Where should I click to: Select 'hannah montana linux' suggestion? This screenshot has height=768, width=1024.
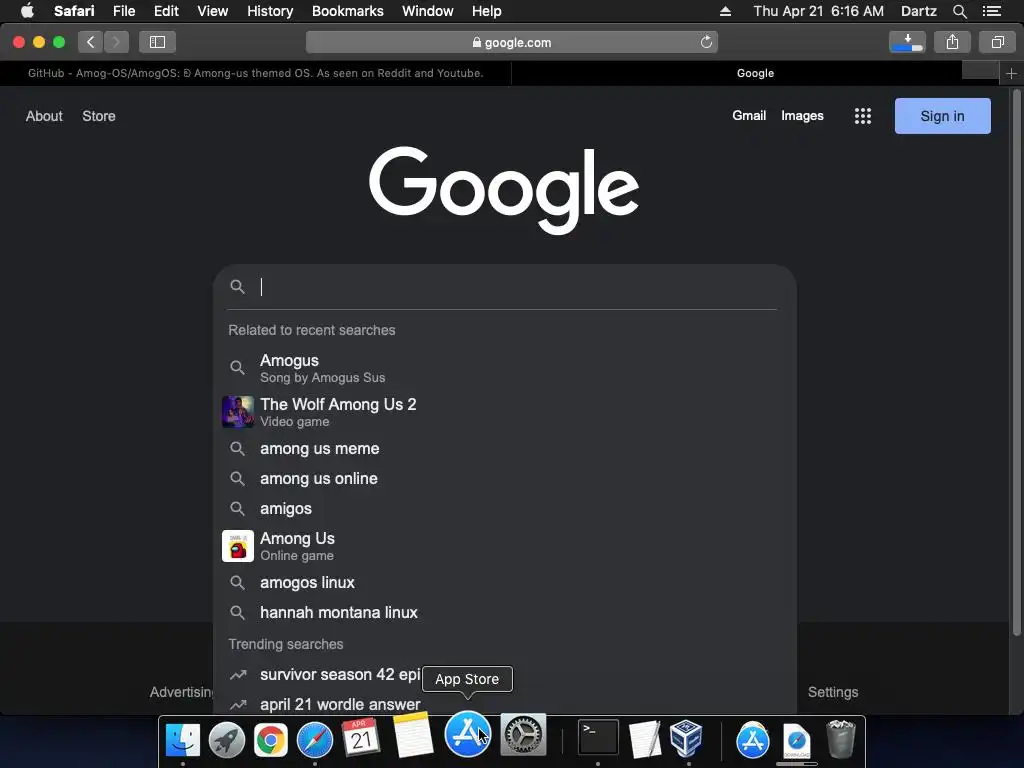(505, 613)
